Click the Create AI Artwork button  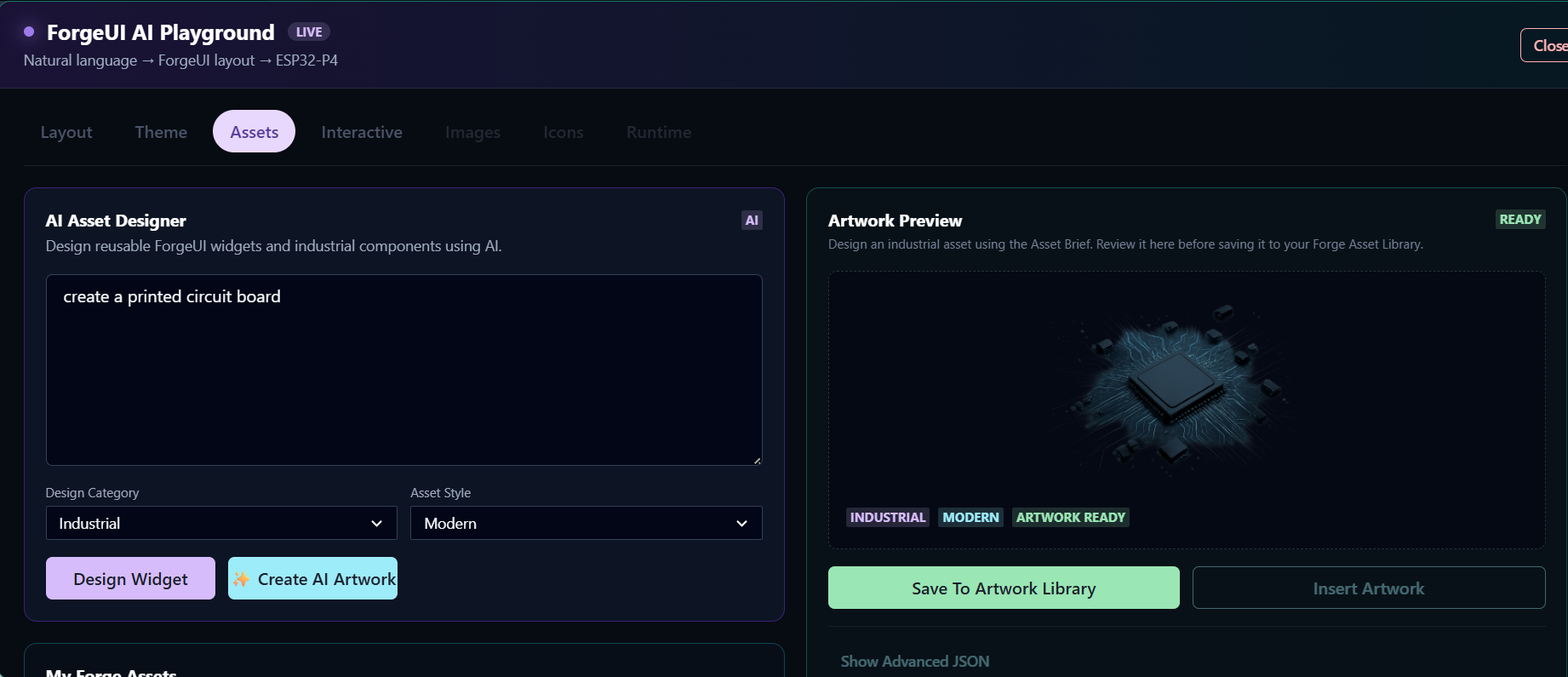tap(312, 579)
